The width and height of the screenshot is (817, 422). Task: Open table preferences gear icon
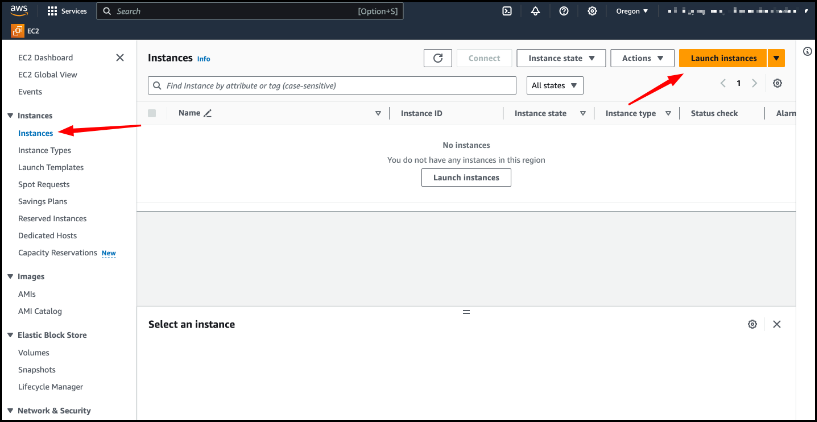pyautogui.click(x=777, y=83)
